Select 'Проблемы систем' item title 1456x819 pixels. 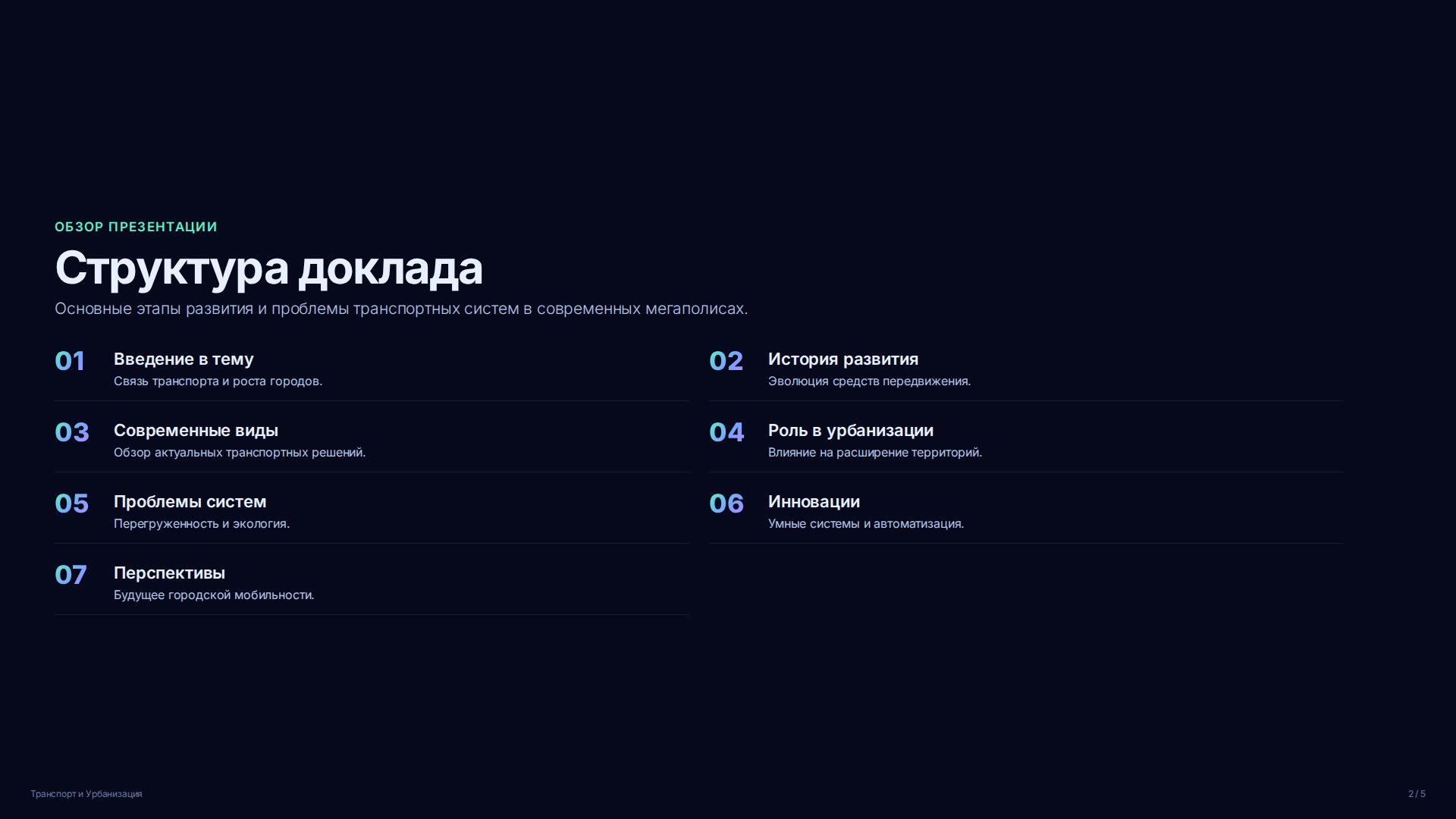[190, 502]
